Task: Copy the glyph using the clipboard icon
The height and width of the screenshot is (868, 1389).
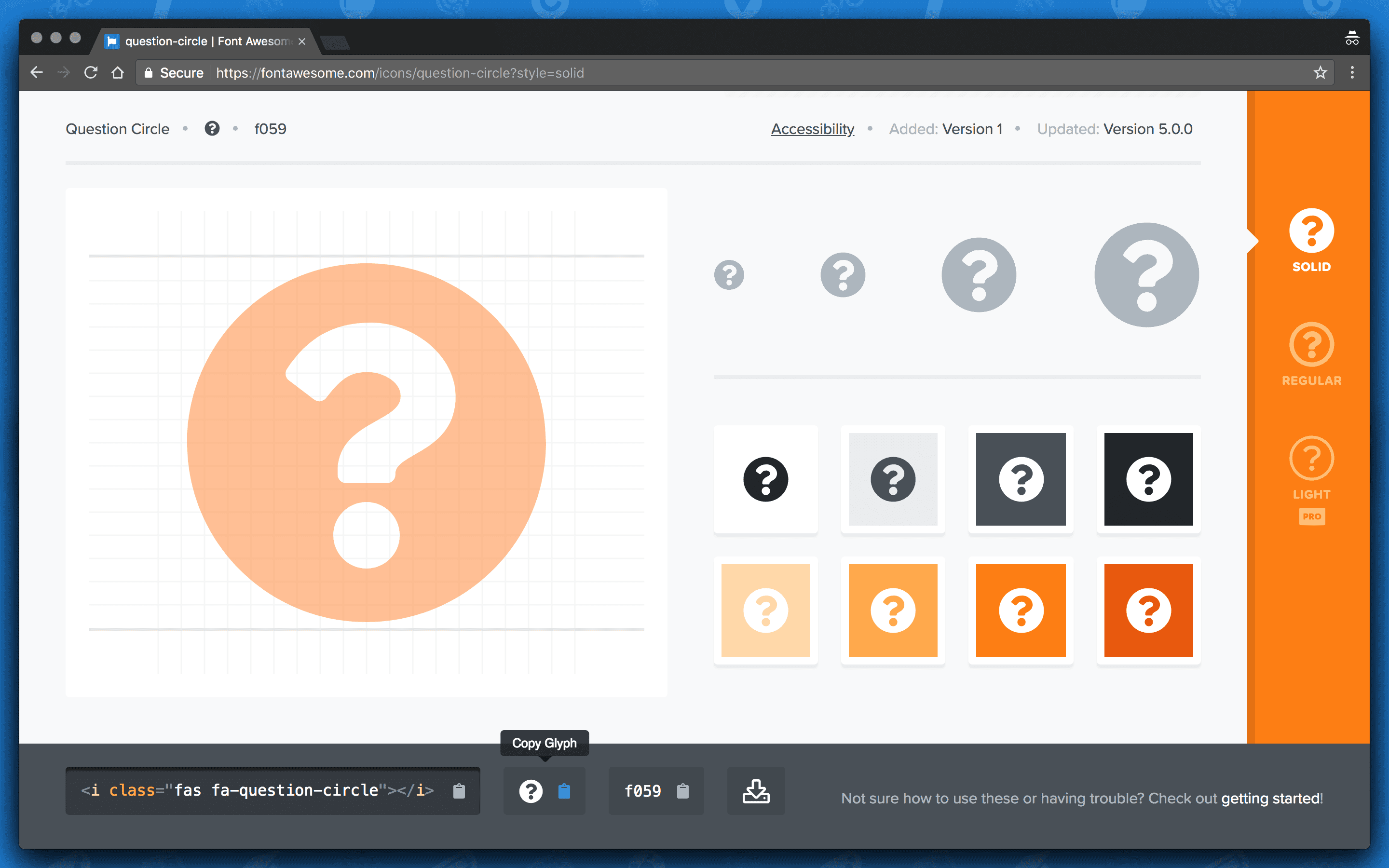Action: click(x=564, y=790)
